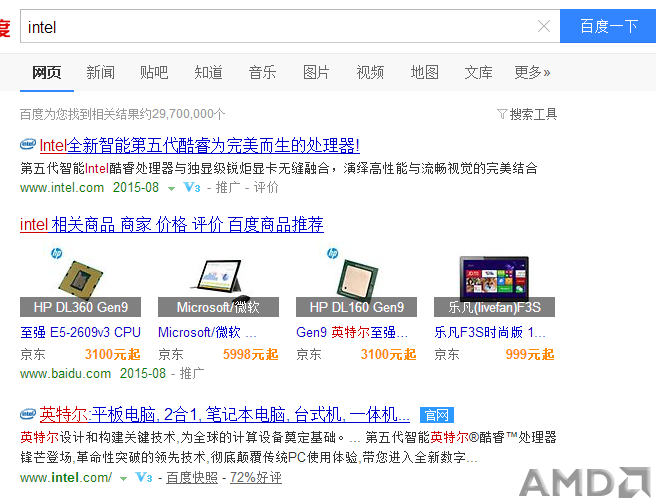Click the 百度一下 search button

pyautogui.click(x=608, y=26)
